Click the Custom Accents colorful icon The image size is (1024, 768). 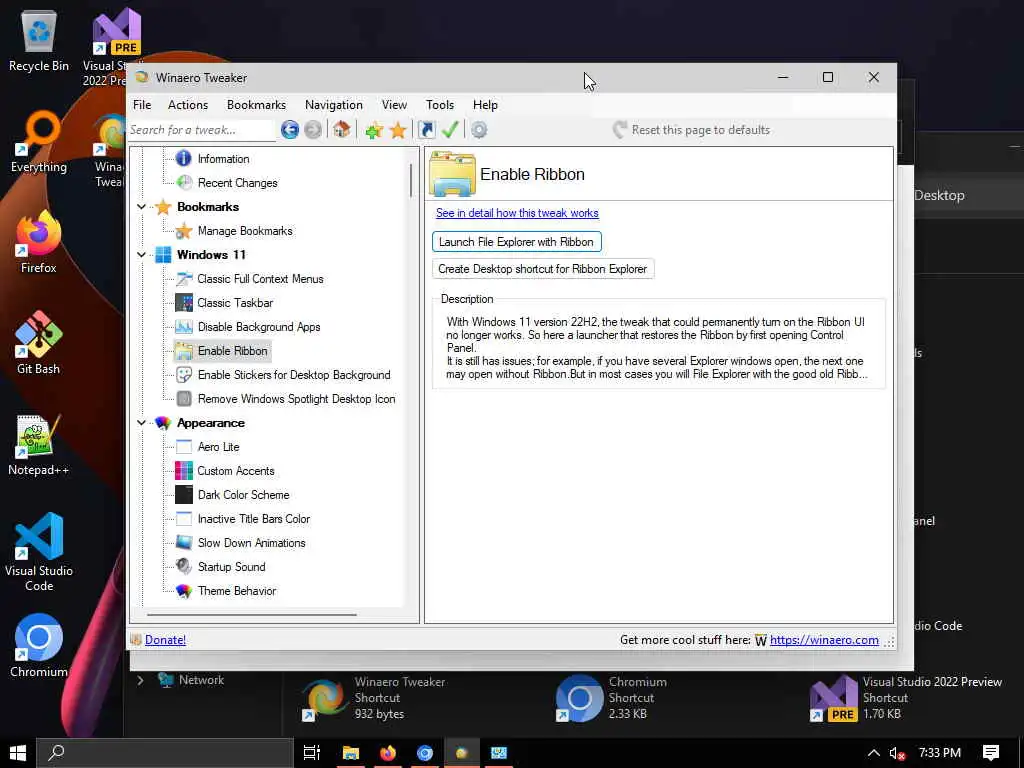coord(184,471)
